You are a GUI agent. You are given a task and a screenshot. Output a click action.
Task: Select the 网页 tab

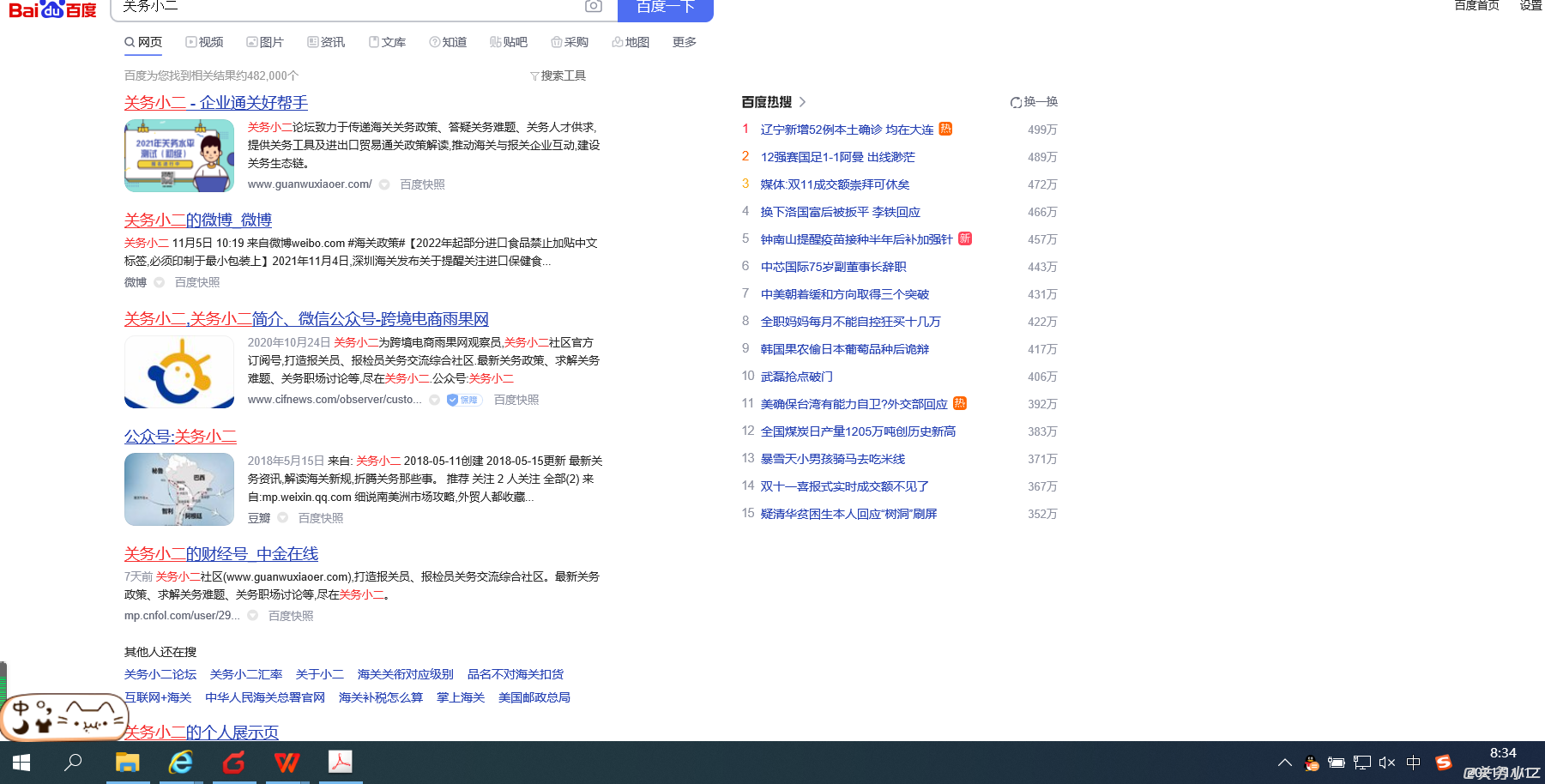point(143,42)
